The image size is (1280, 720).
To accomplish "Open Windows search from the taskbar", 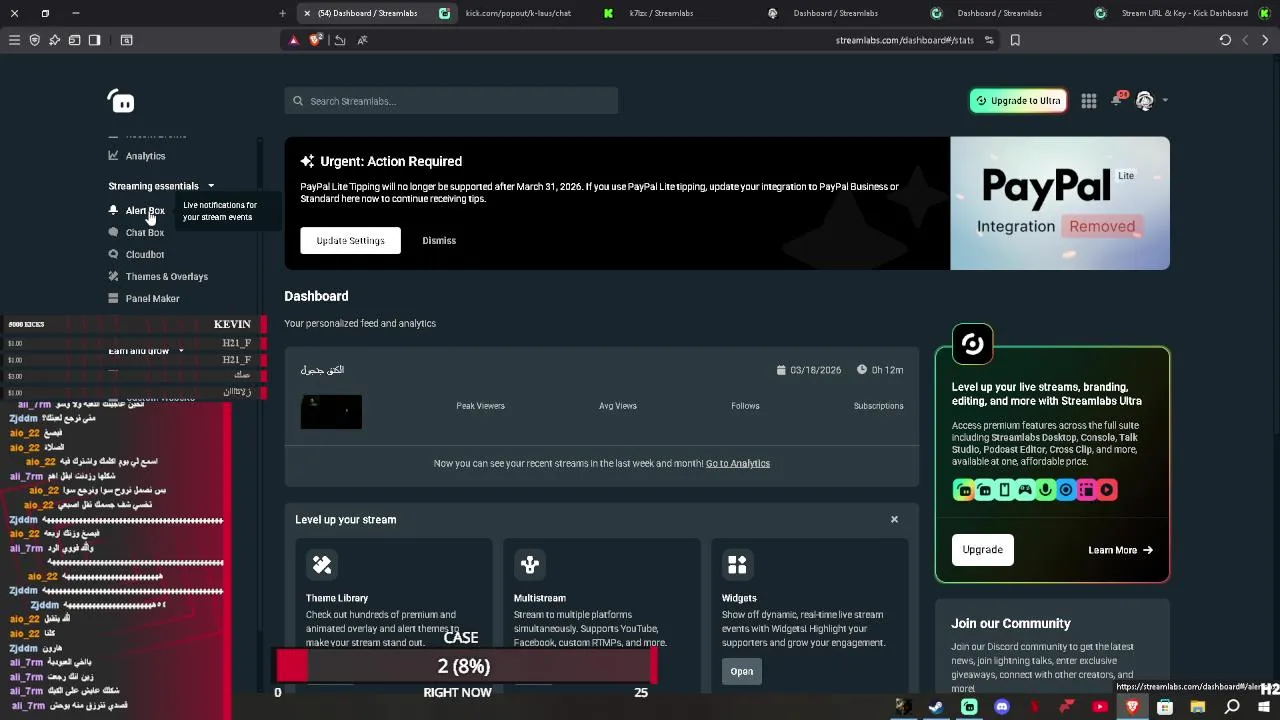I will click(1232, 707).
